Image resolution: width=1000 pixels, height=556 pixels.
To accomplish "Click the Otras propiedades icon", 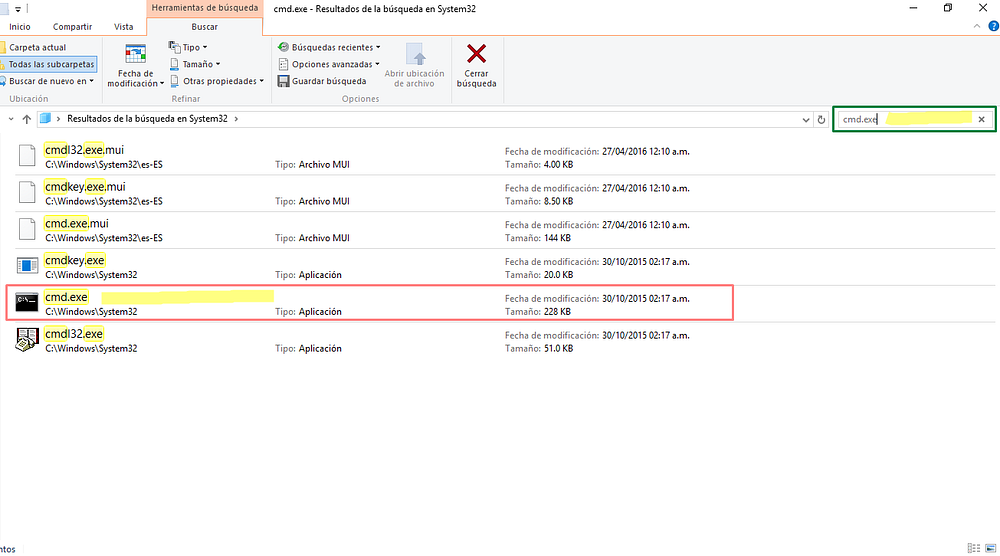I will coord(174,81).
